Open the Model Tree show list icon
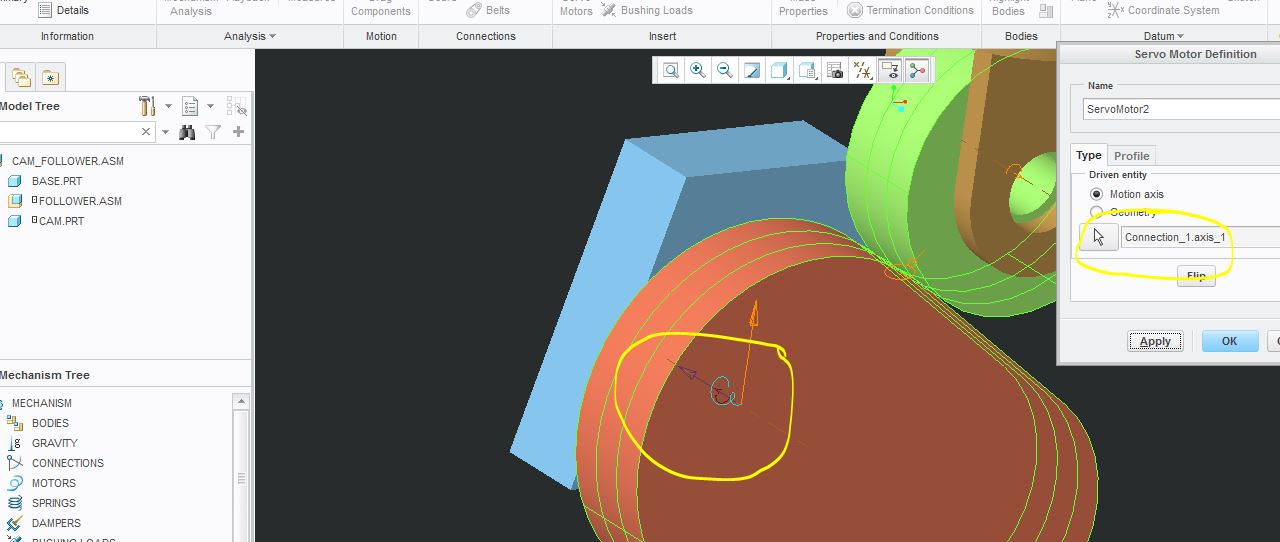The image size is (1280, 542). 190,106
